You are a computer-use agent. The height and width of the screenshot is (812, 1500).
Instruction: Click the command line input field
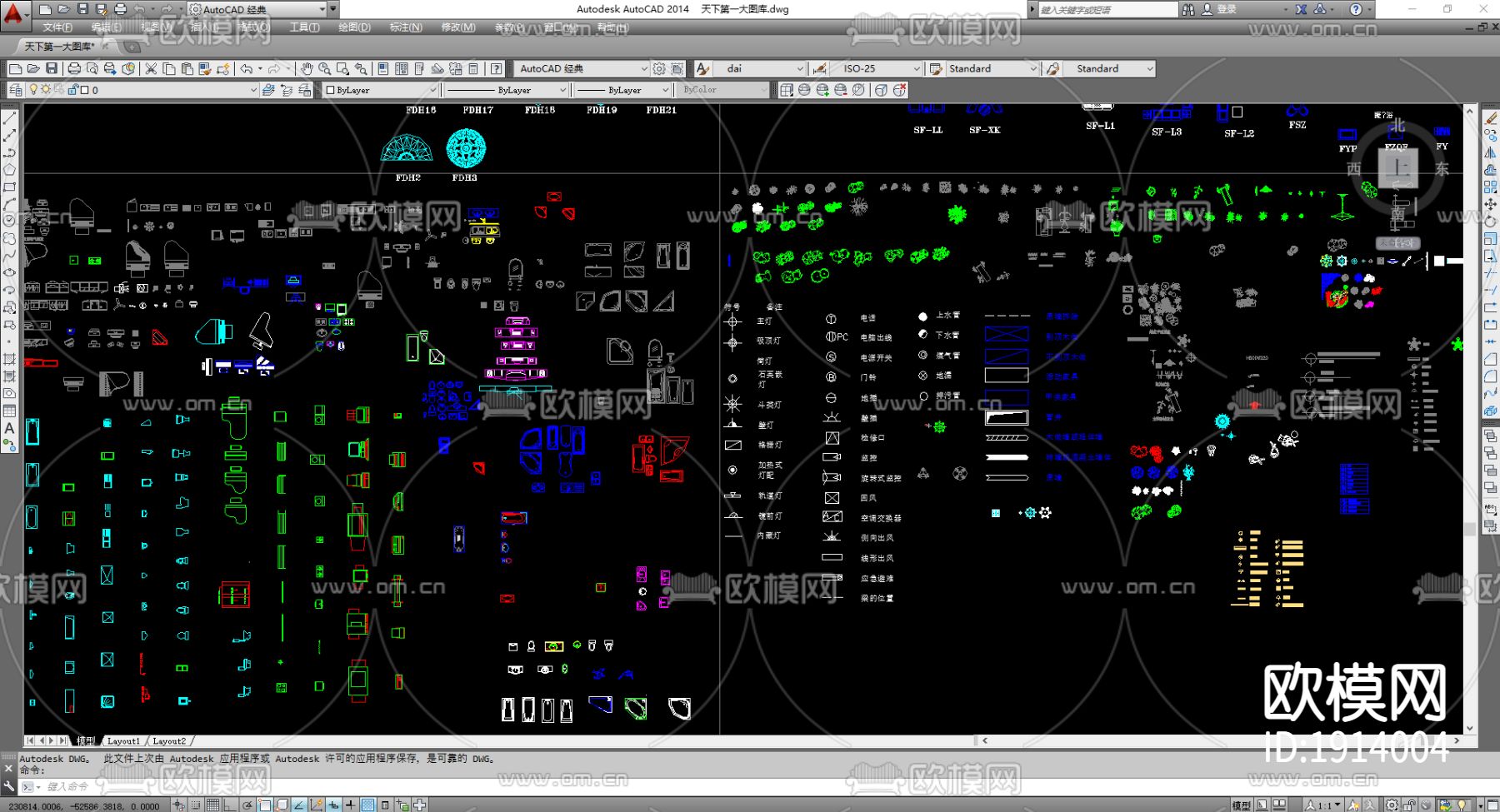[250, 786]
